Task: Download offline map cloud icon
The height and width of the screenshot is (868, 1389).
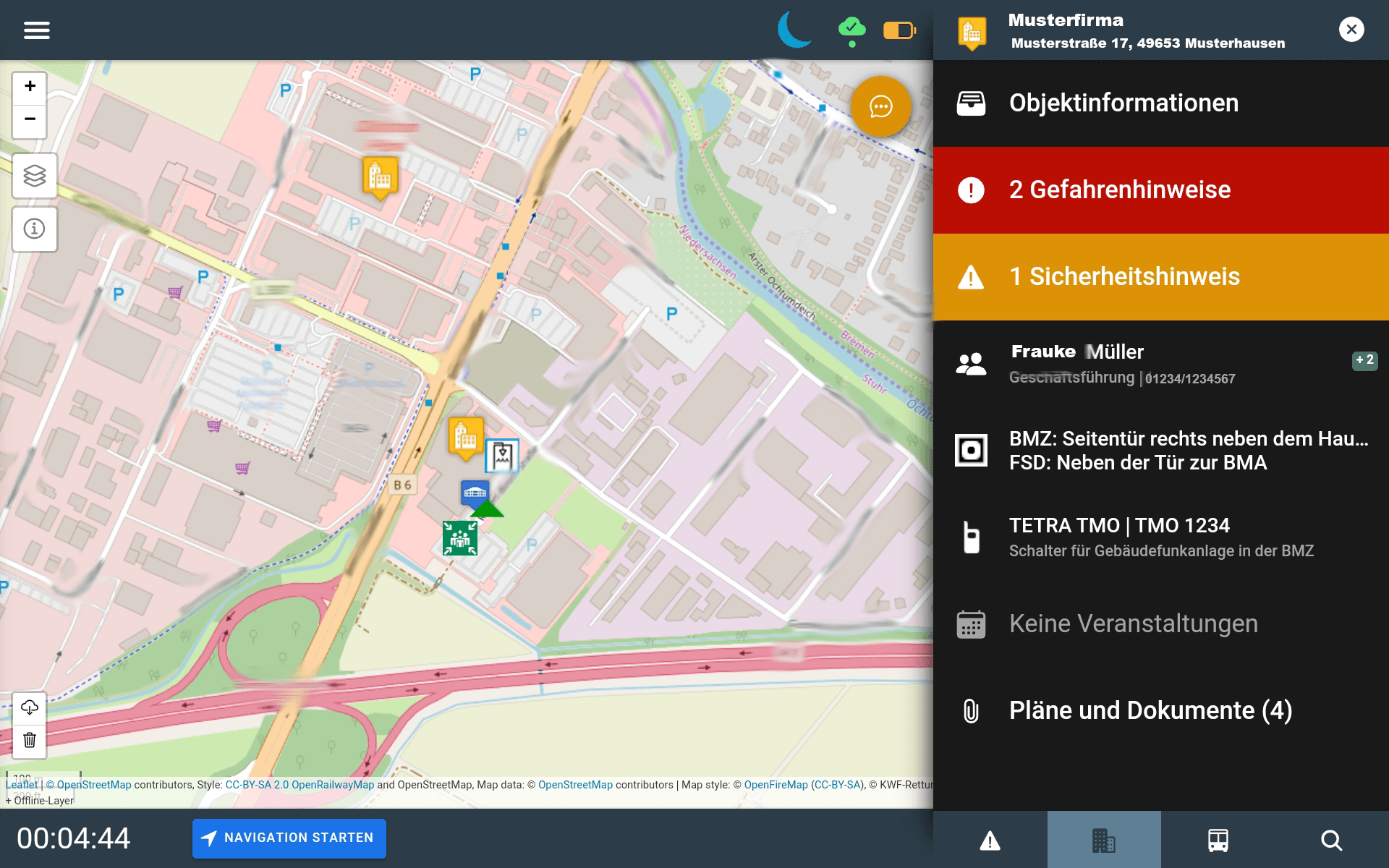Action: pyautogui.click(x=30, y=707)
